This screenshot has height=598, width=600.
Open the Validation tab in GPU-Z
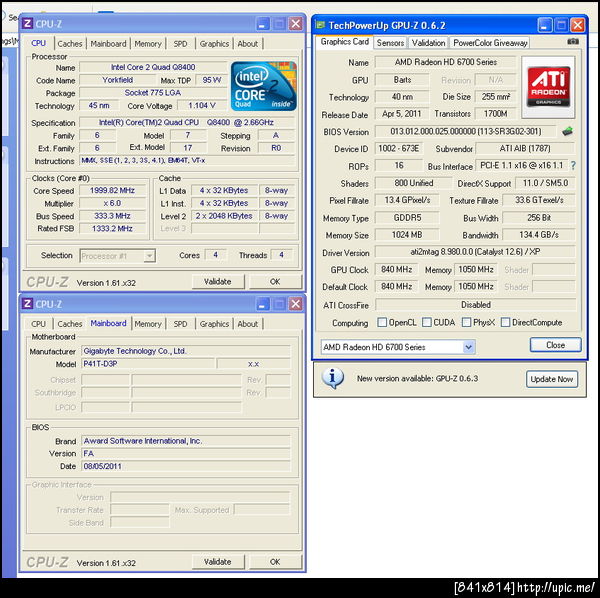point(428,43)
